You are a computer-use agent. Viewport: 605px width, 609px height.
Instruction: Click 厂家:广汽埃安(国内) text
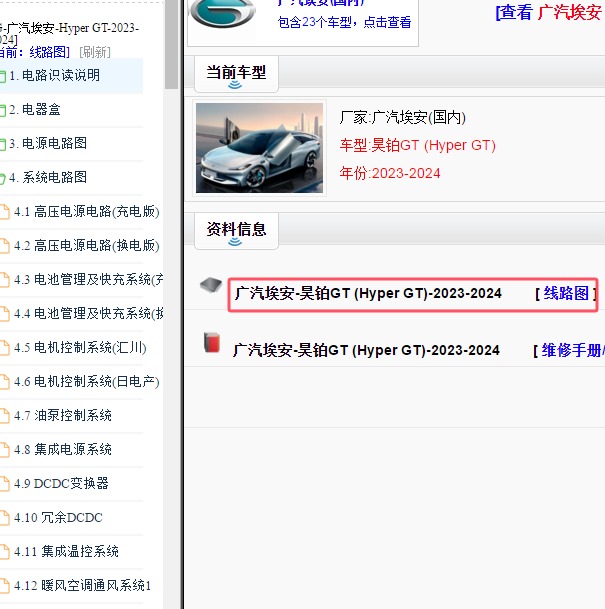click(403, 117)
